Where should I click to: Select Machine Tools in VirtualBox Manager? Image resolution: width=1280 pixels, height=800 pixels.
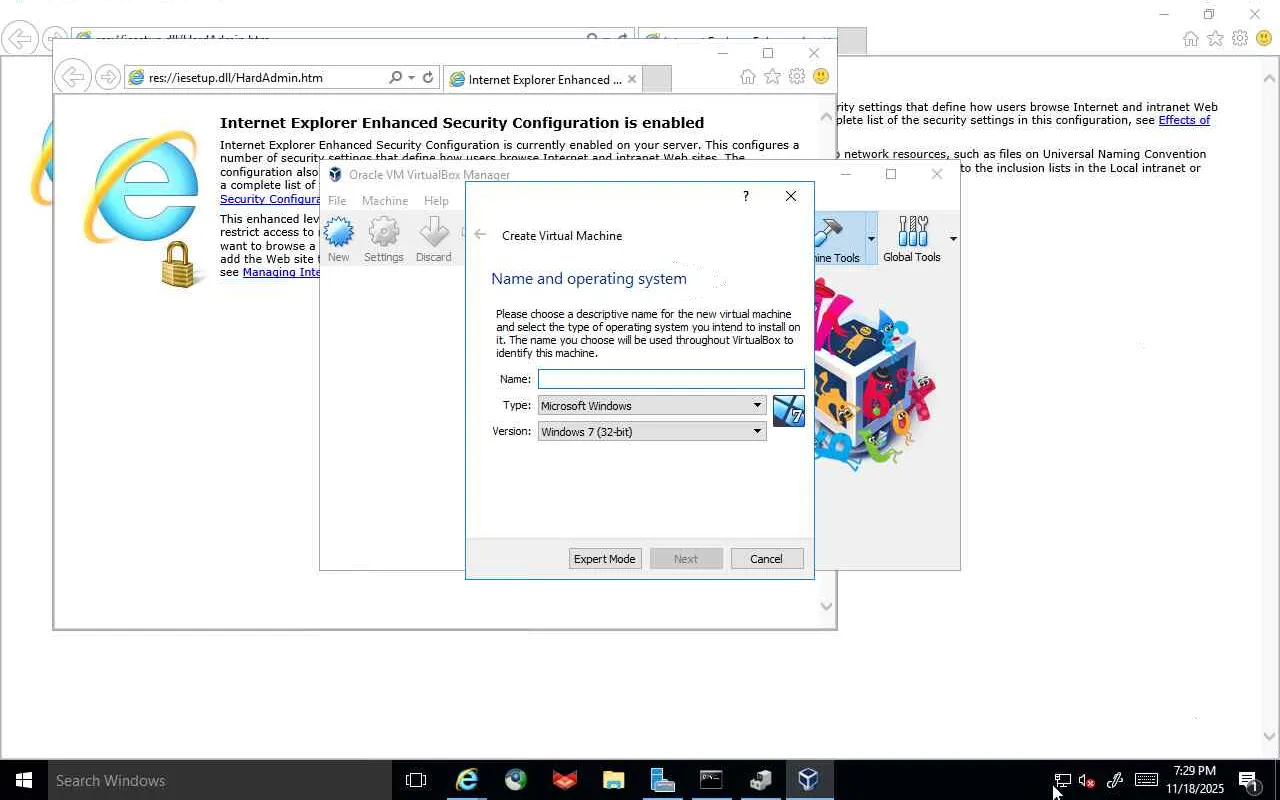(x=838, y=240)
